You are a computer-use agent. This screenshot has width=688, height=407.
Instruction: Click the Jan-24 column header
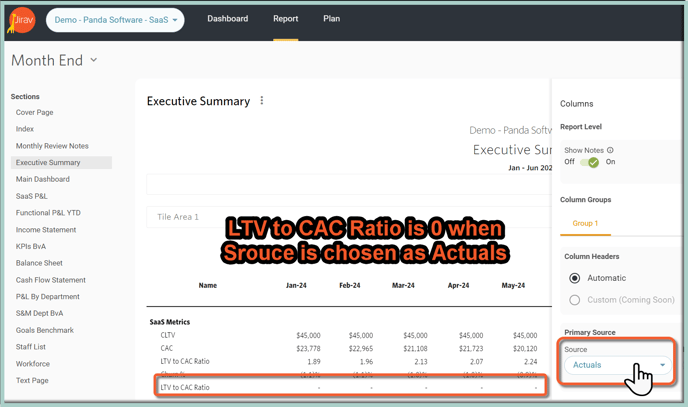(x=296, y=285)
